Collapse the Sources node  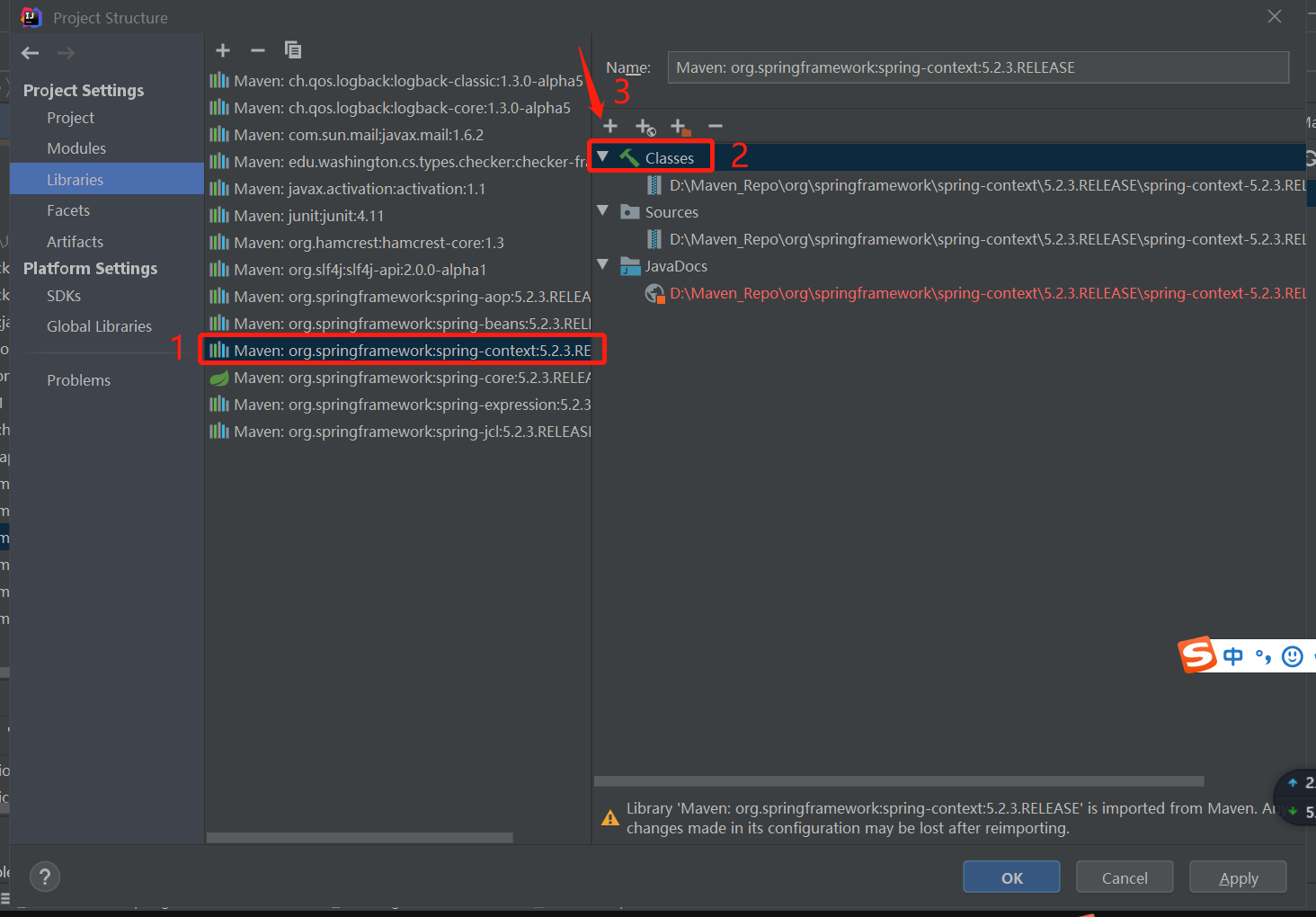(603, 211)
